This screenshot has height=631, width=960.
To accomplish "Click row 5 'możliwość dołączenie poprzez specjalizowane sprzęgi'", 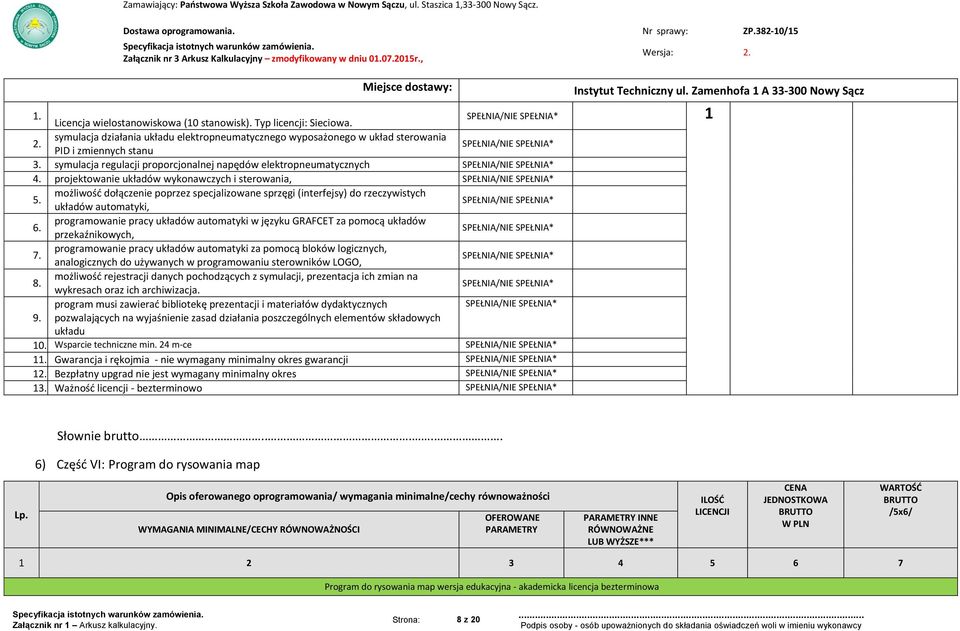I will pos(239,200).
